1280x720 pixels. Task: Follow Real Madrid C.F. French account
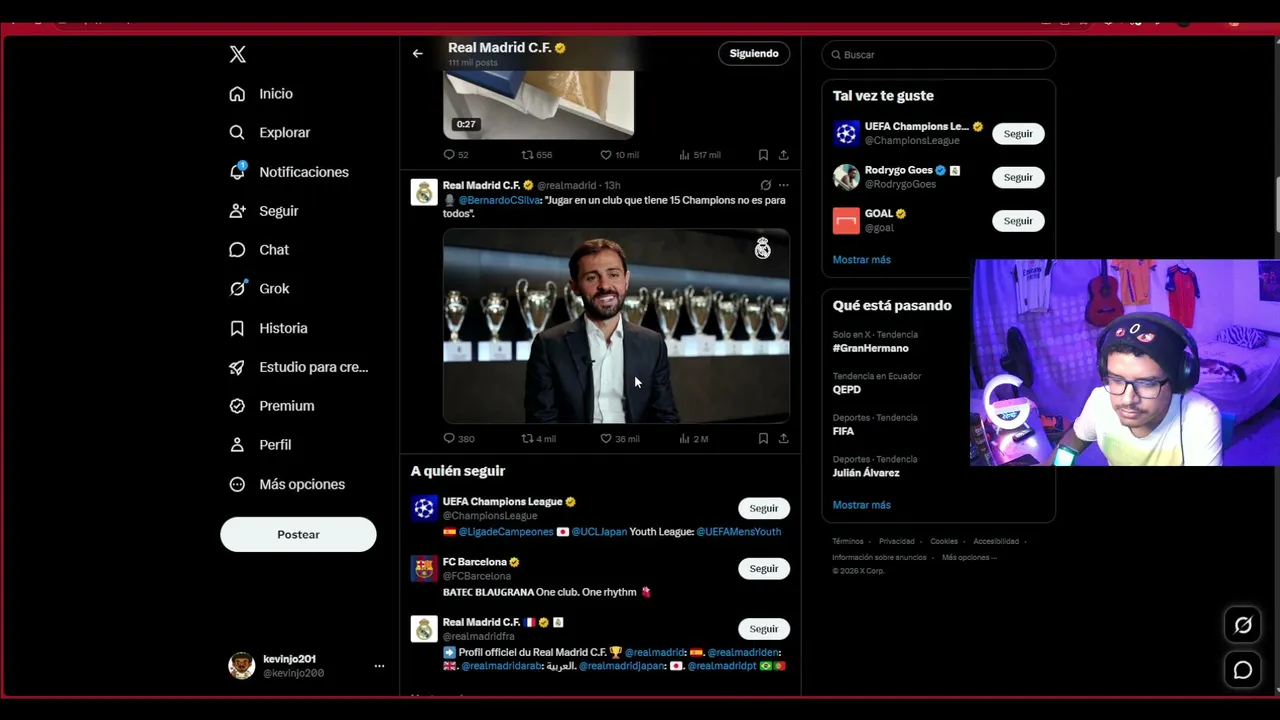764,629
